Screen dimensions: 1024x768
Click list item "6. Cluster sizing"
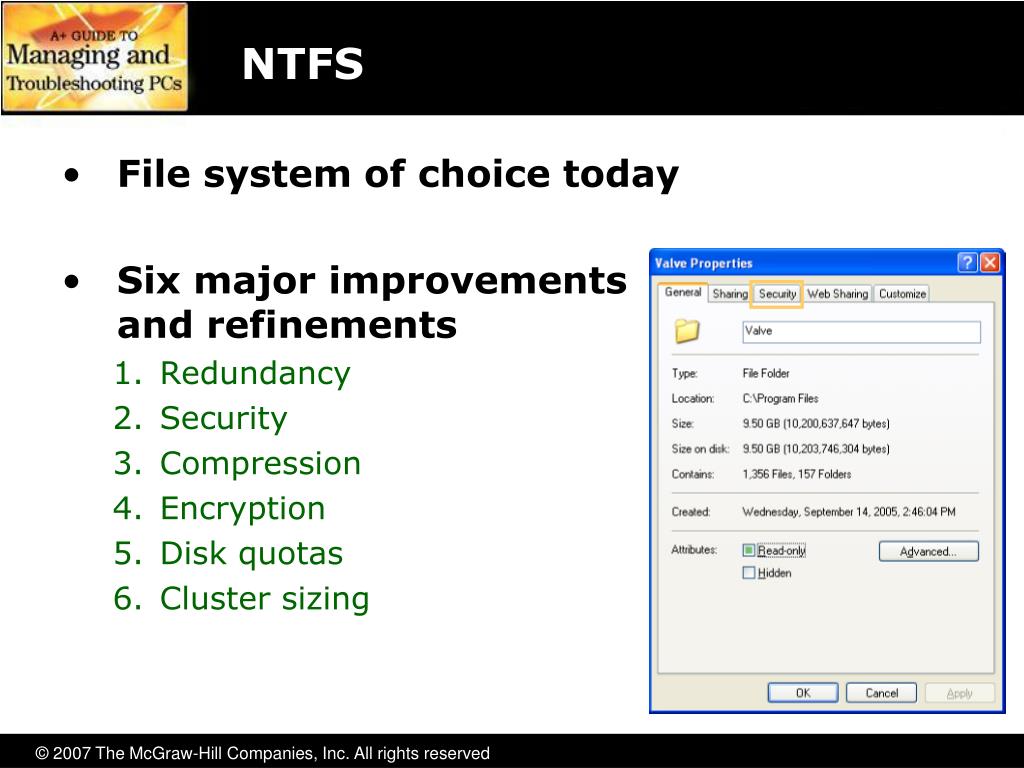click(242, 599)
